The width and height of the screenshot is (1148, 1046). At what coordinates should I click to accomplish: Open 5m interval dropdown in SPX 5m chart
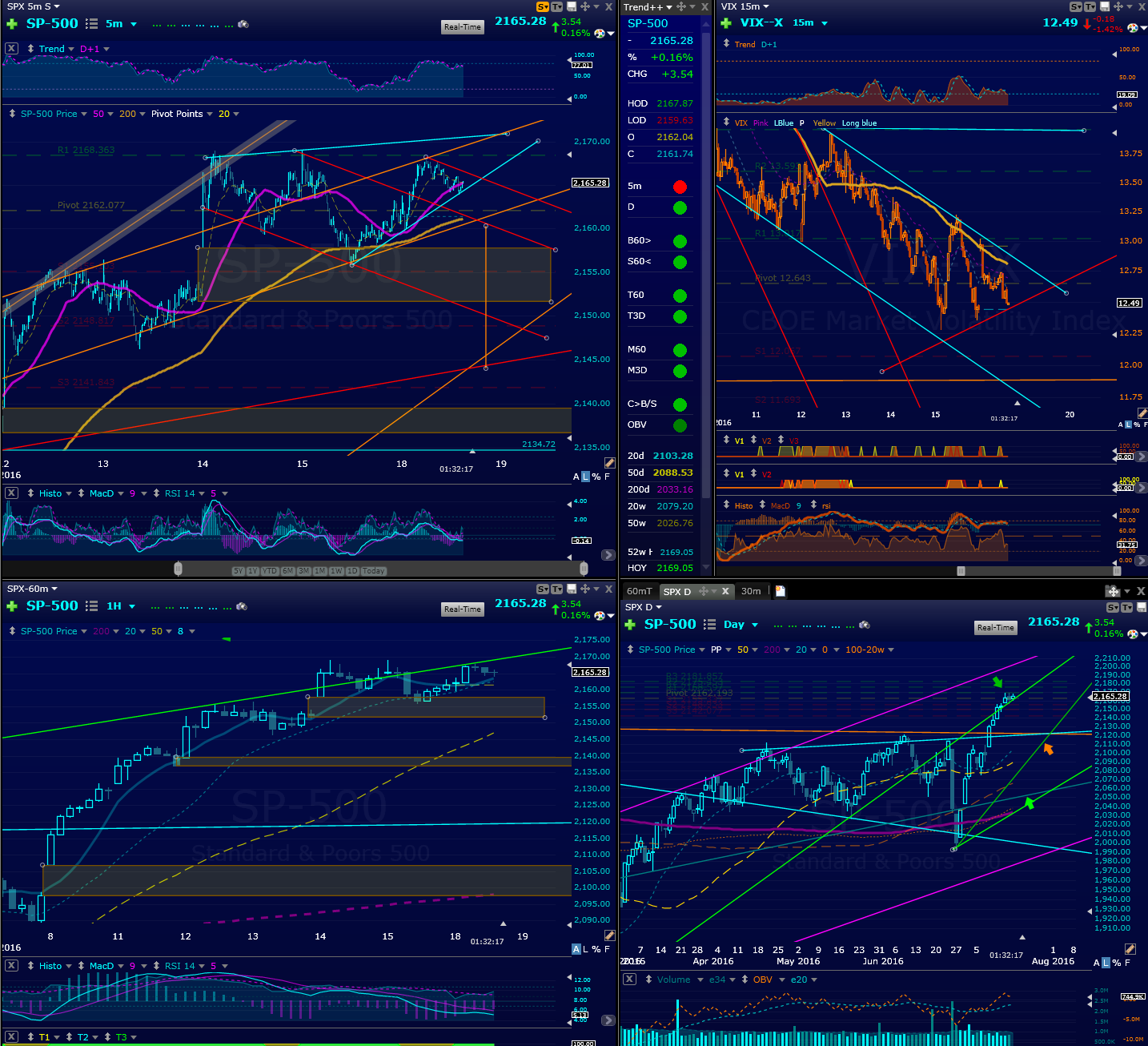click(134, 24)
